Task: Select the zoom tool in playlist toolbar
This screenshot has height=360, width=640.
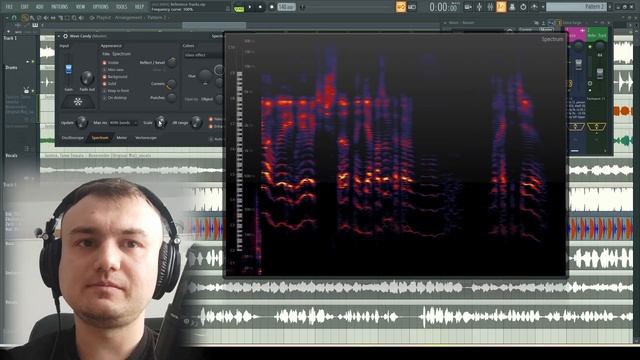Action: click(x=74, y=18)
